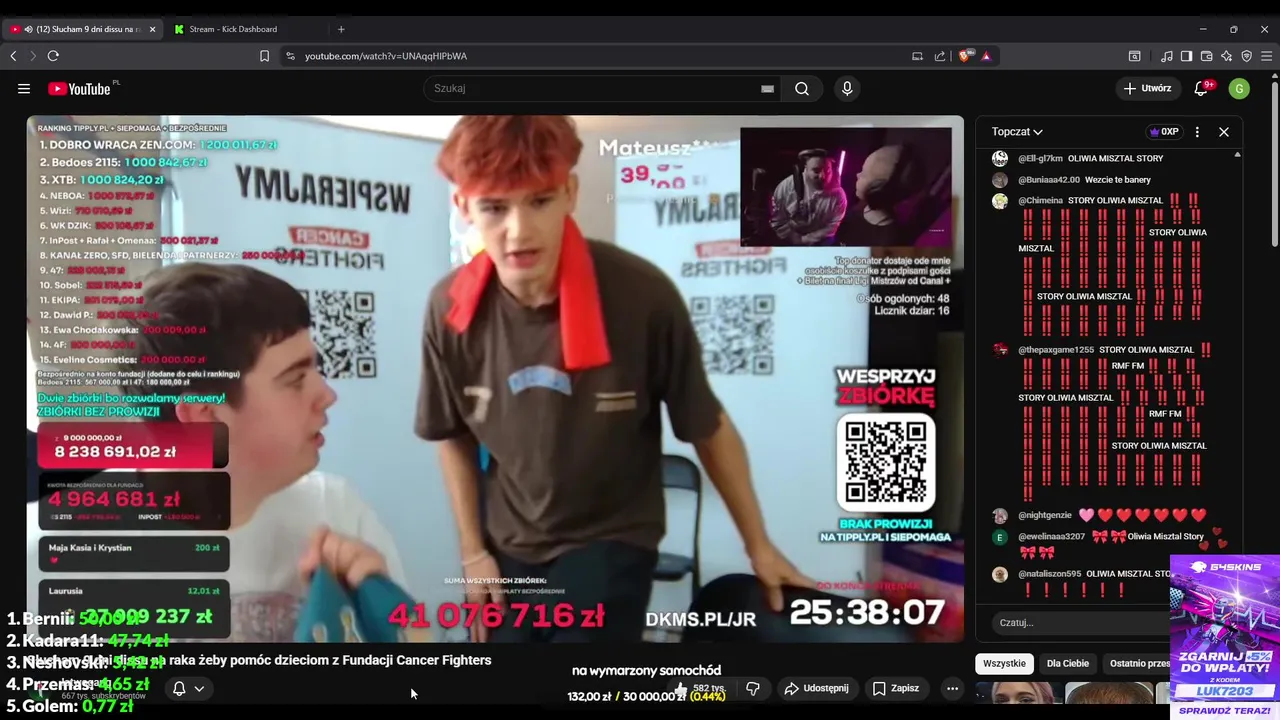Open the YouTube guide hamburger menu
The height and width of the screenshot is (720, 1280).
coord(24,88)
